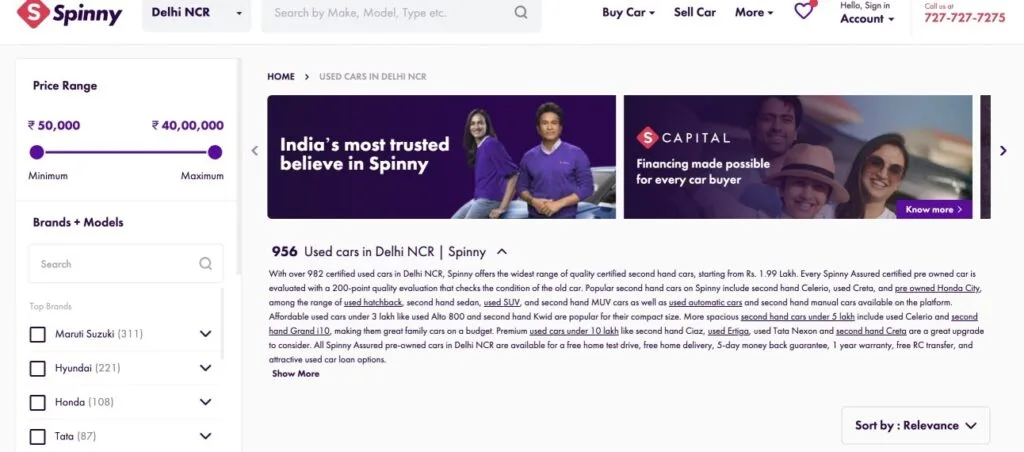Expand Hyundai models list
Screen dimensions: 1024x452
(206, 368)
